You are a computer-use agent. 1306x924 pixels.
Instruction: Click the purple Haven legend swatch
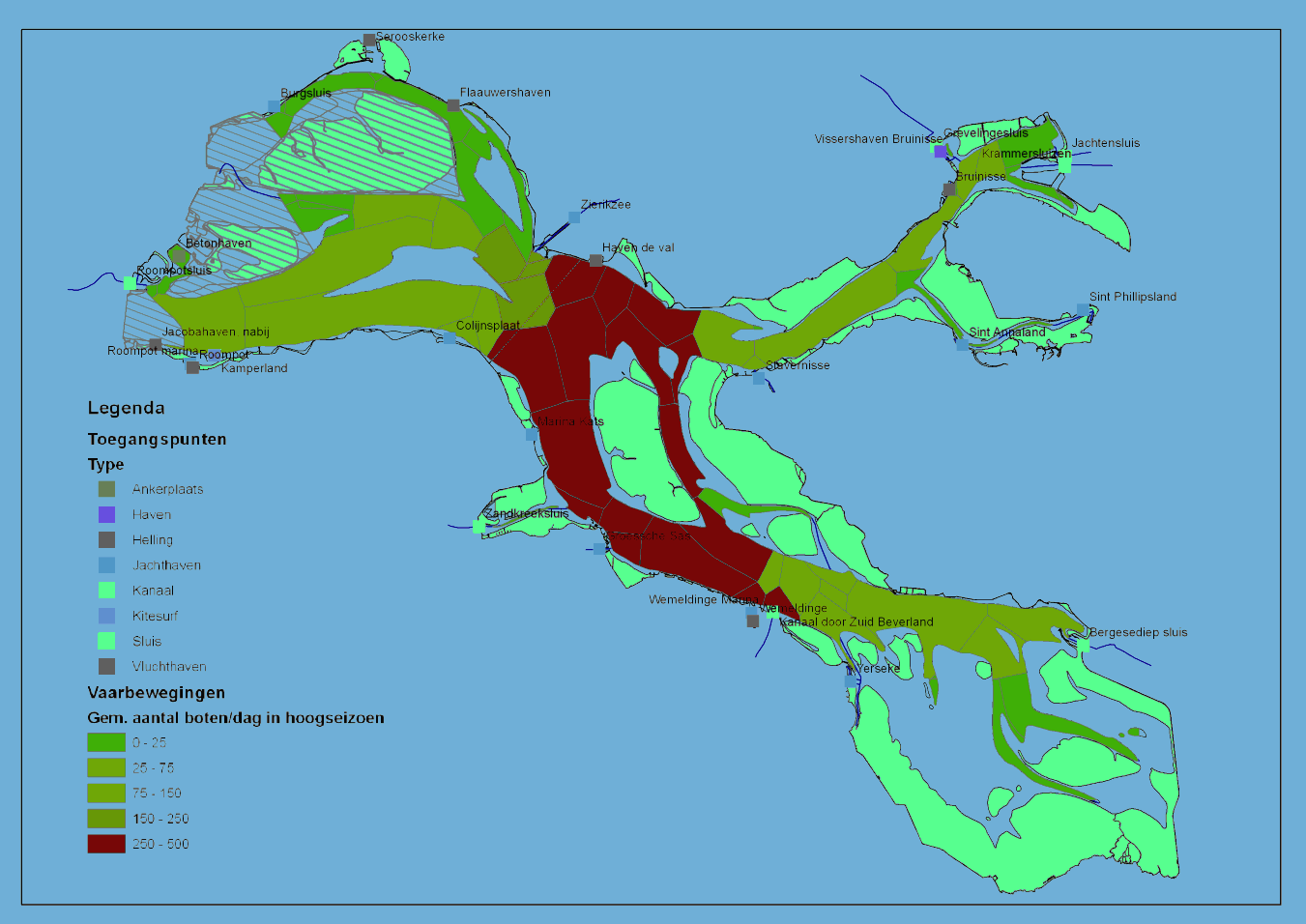click(x=106, y=514)
